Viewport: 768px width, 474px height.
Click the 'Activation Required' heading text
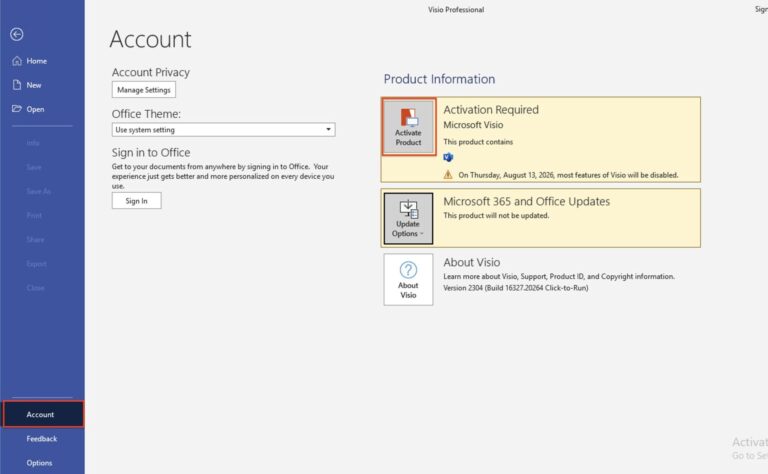coord(491,110)
